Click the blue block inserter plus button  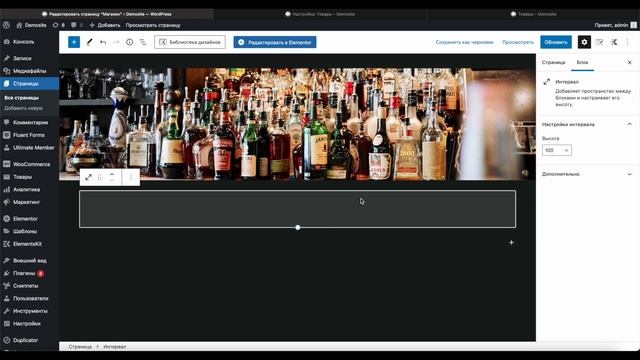pos(74,42)
